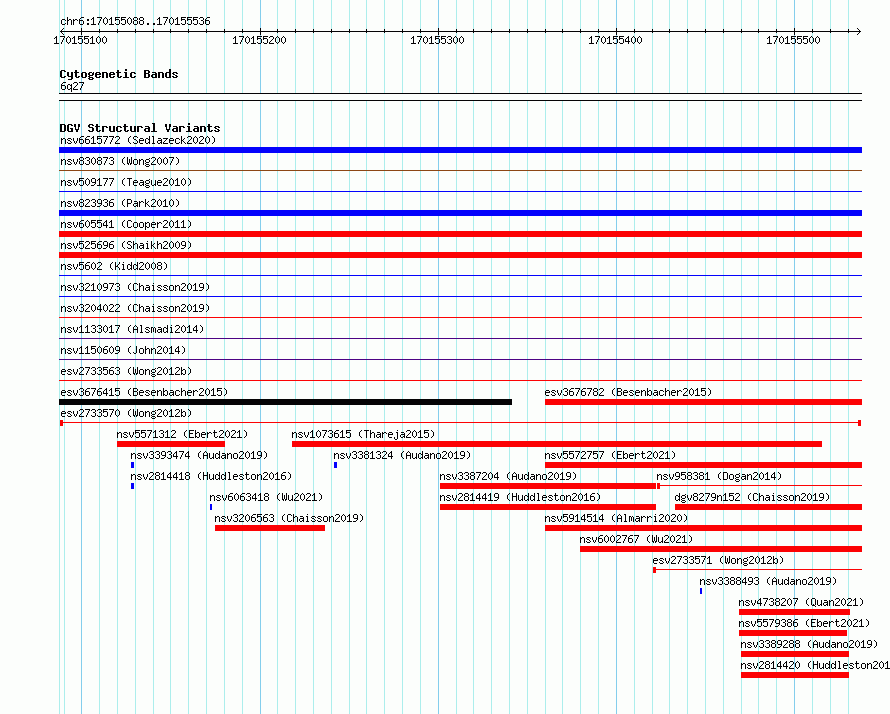Click ruler position 170155100
The image size is (890, 714).
(x=81, y=40)
